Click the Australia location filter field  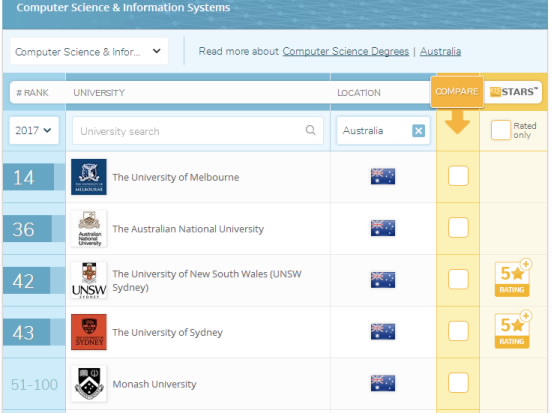tap(383, 131)
